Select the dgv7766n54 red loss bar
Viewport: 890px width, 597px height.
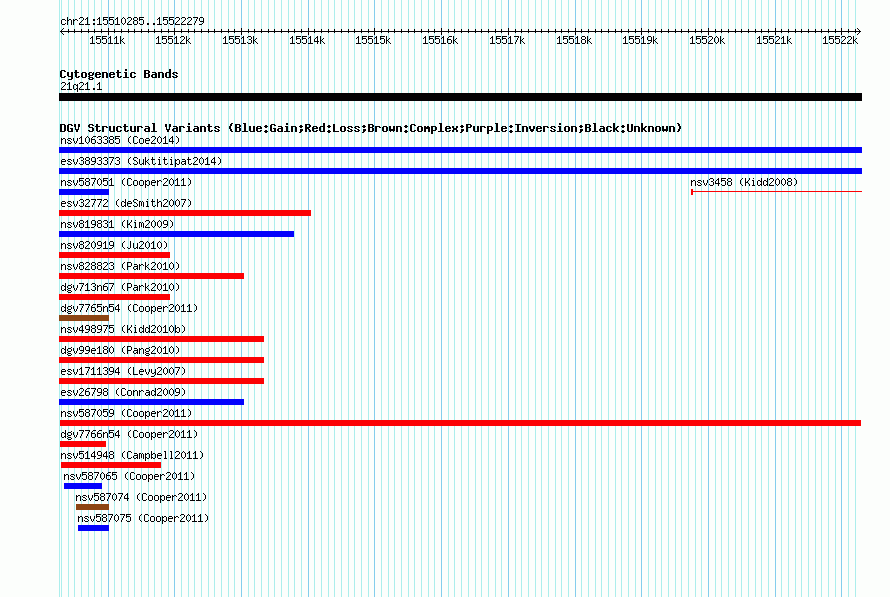pos(83,444)
